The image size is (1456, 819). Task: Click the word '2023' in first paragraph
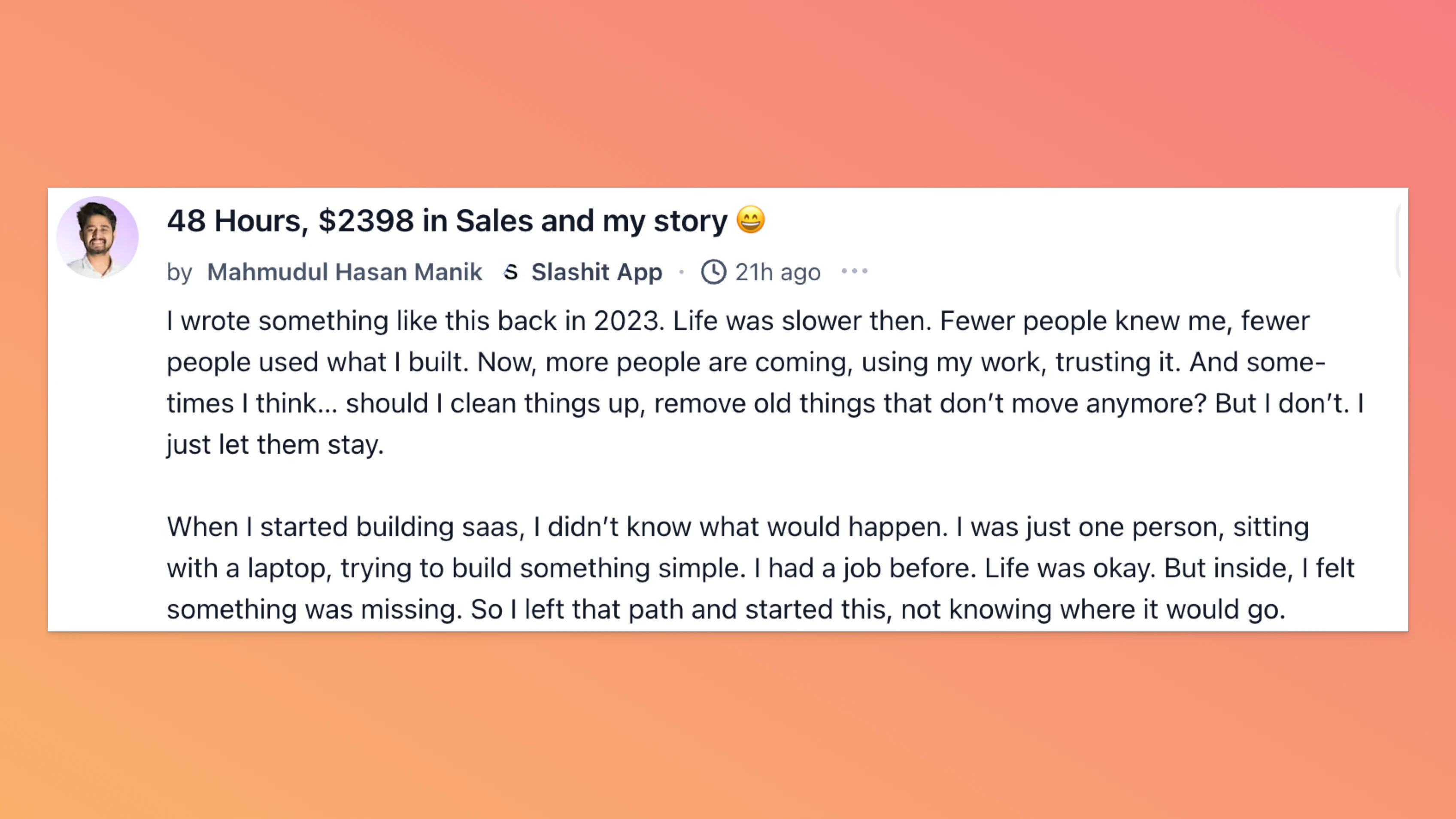click(x=626, y=321)
